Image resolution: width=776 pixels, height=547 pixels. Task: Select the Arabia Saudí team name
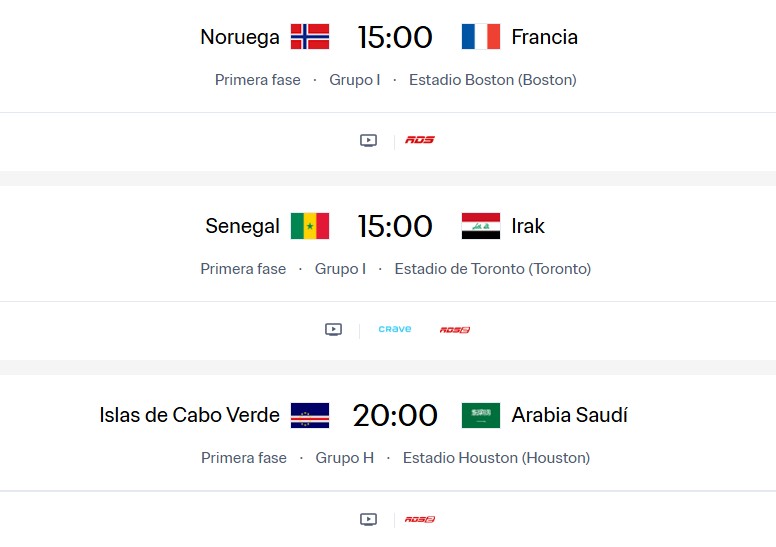[x=569, y=415]
